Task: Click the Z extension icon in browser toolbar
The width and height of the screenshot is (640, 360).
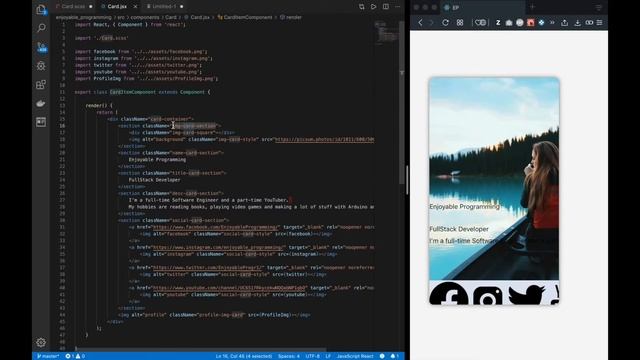Action: pyautogui.click(x=498, y=23)
